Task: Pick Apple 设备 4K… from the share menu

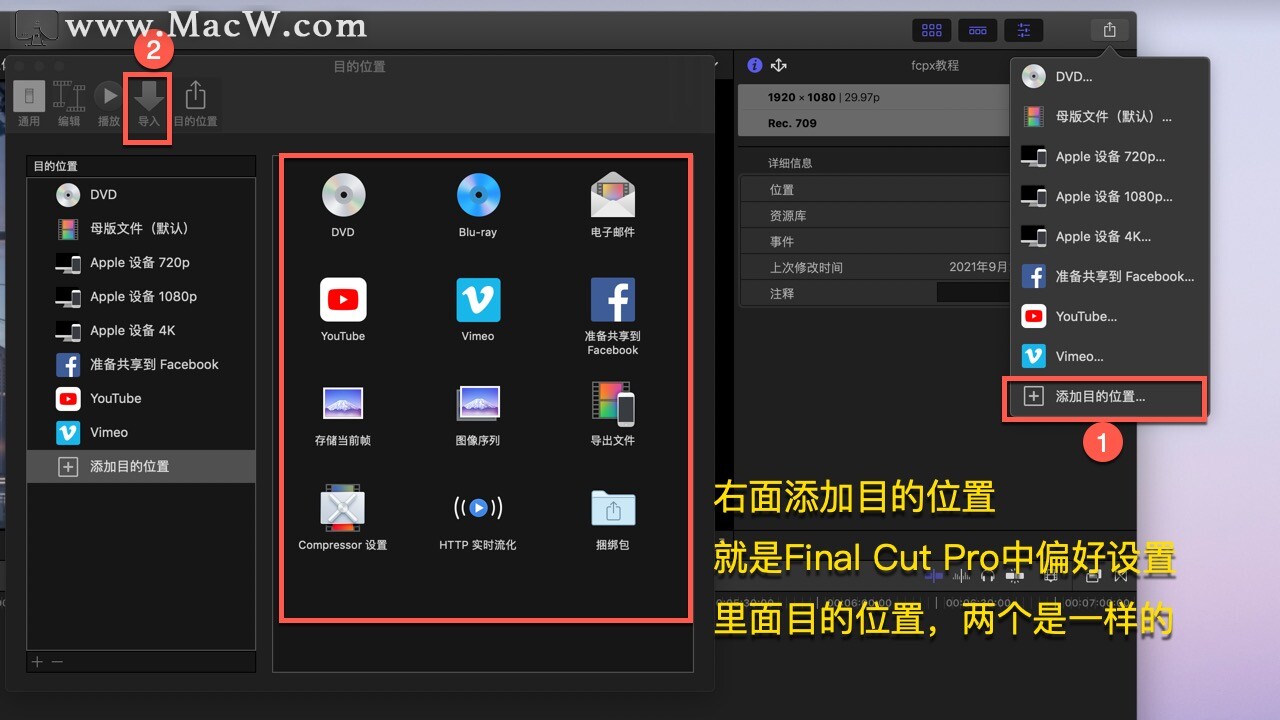Action: pos(1108,237)
